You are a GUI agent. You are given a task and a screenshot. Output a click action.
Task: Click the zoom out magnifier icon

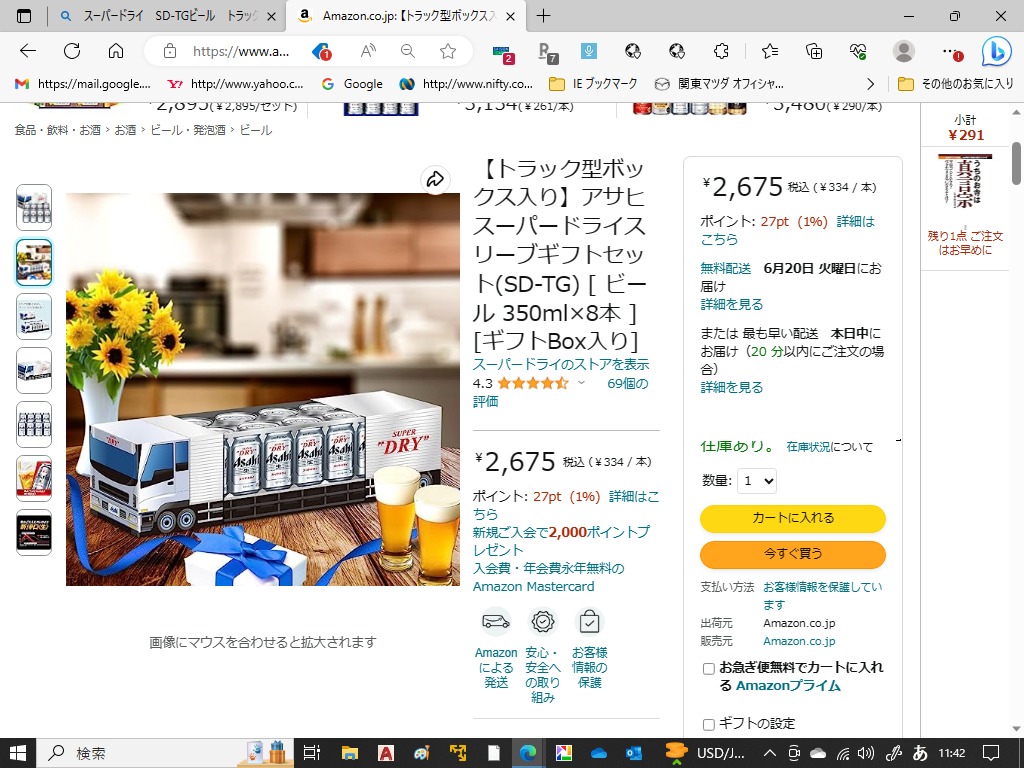coord(408,51)
